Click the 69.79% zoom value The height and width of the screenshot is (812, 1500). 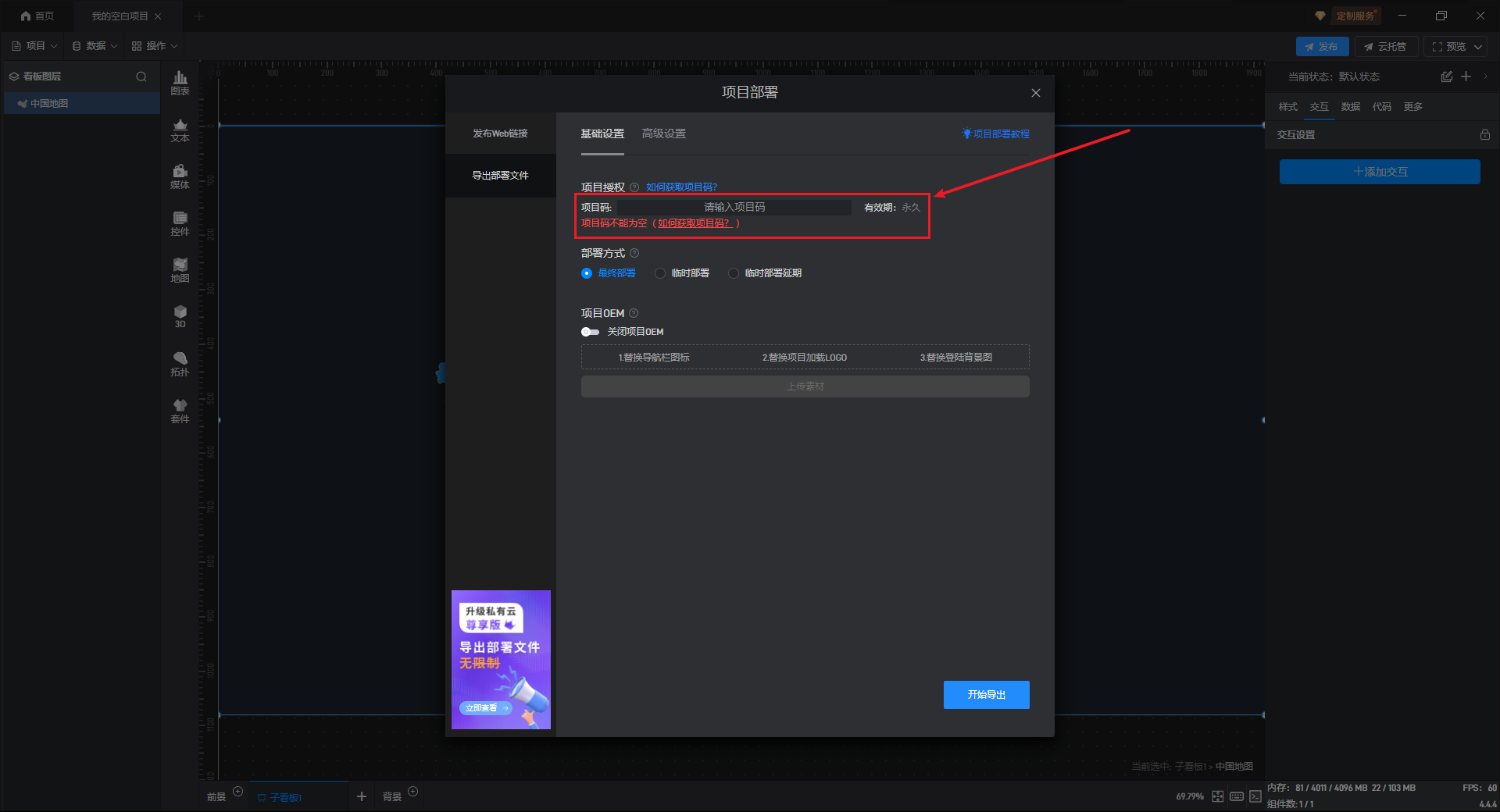[1190, 796]
